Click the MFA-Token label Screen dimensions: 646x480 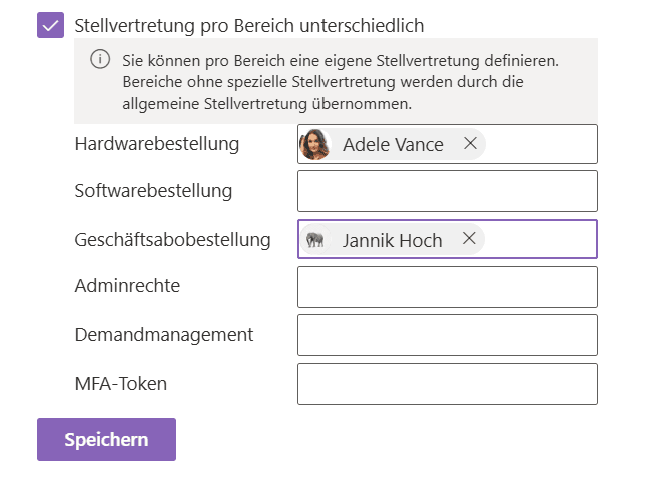[121, 384]
